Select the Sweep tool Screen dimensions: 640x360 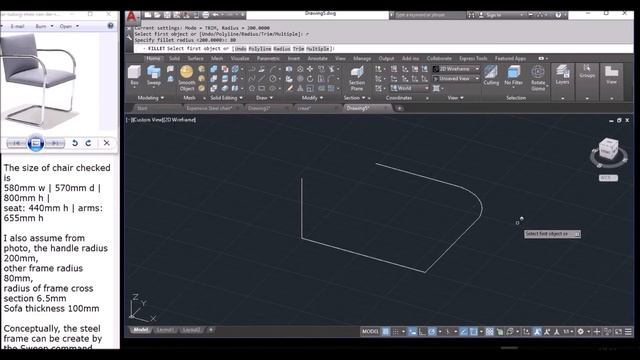(x=154, y=75)
